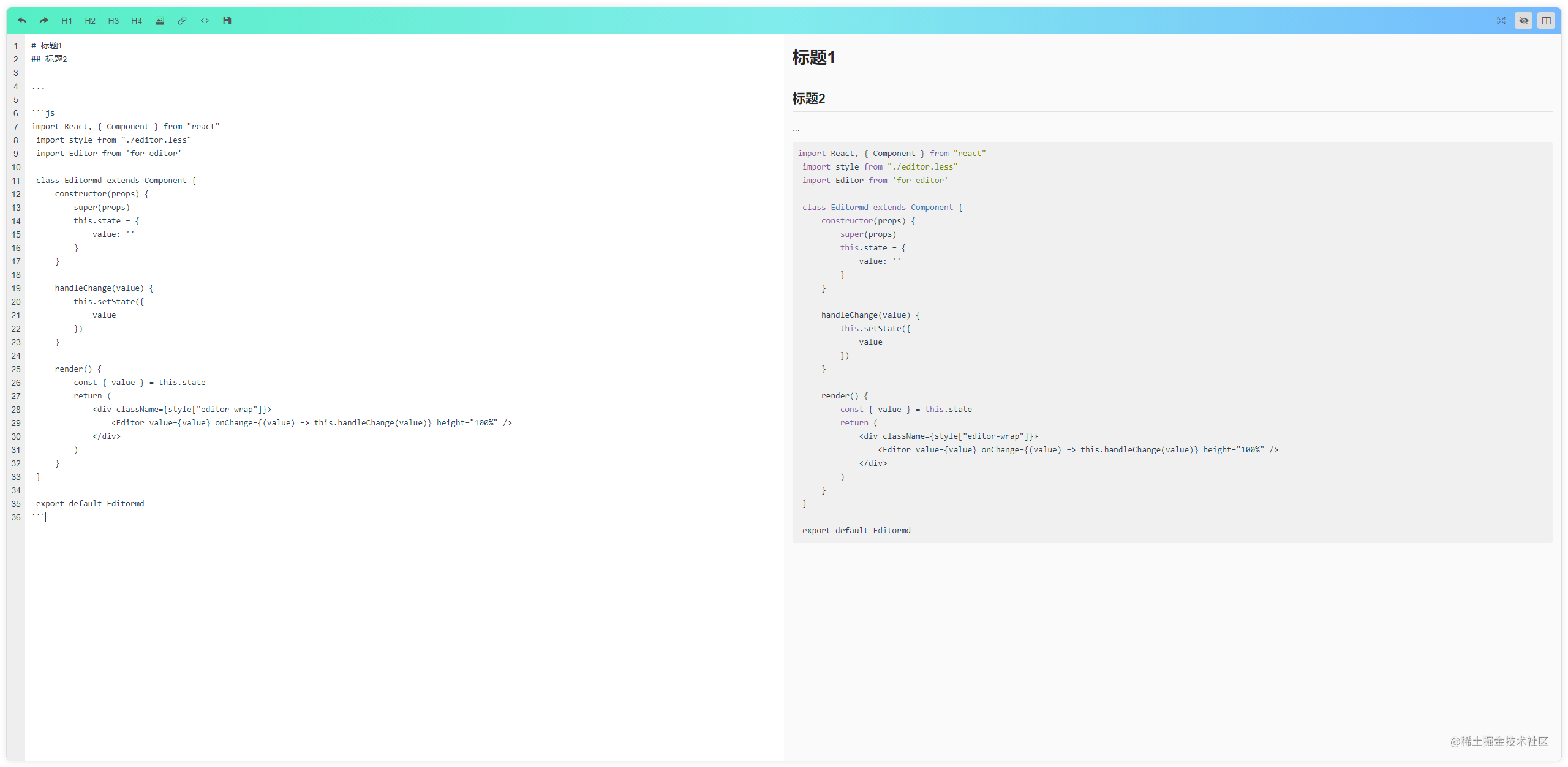Click the redo arrow icon
Screen dimensions: 1568x767
click(44, 21)
